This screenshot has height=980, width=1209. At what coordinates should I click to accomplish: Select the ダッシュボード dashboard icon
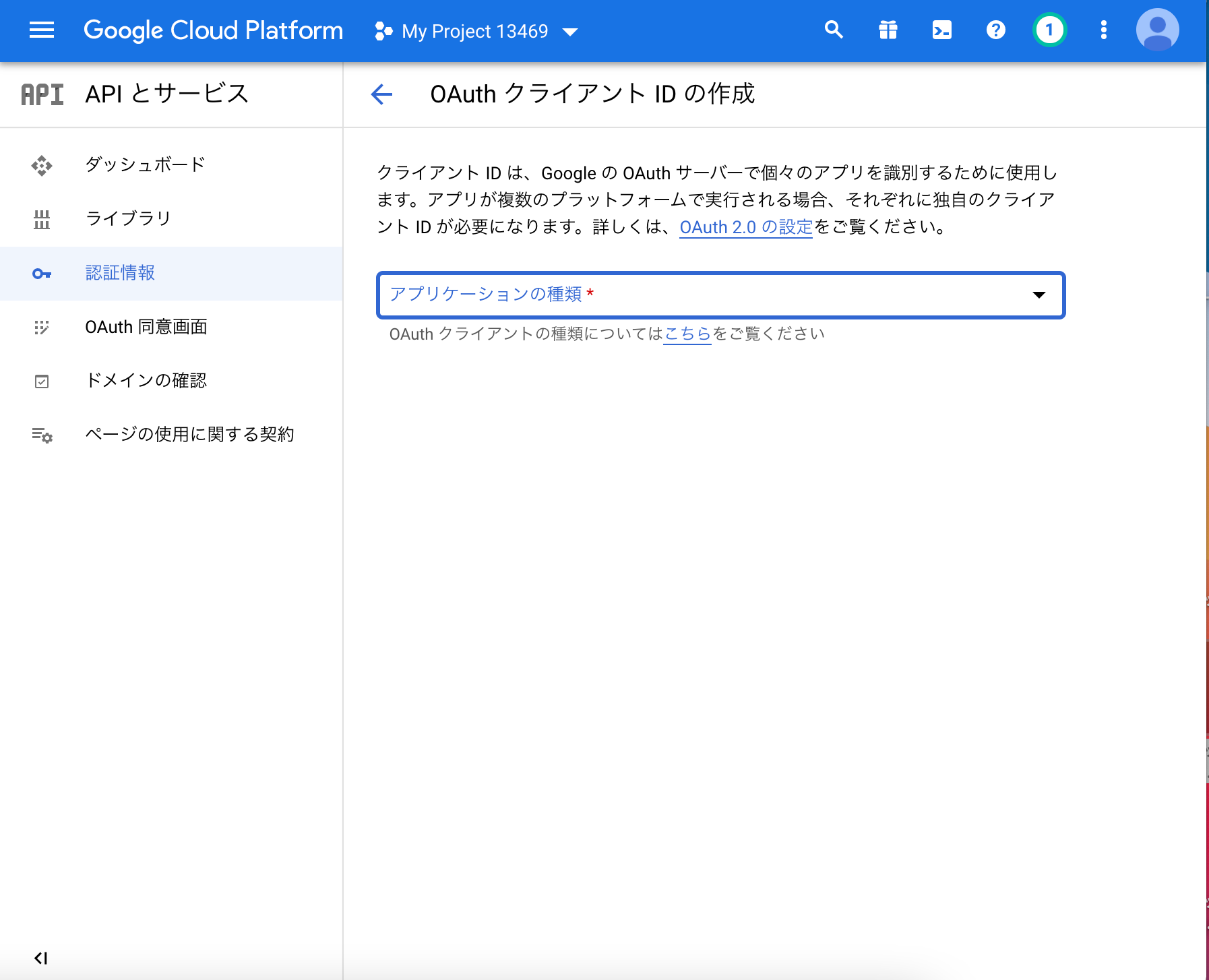pos(42,165)
